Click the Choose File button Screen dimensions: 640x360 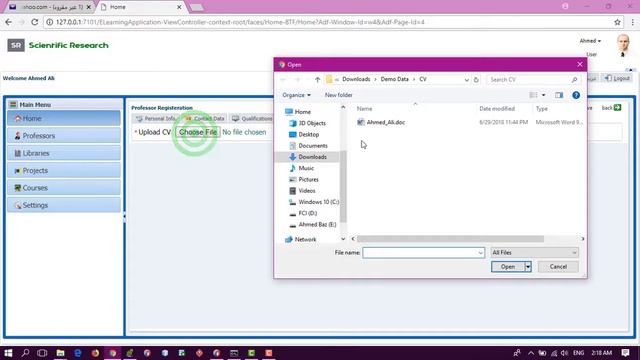coord(198,132)
